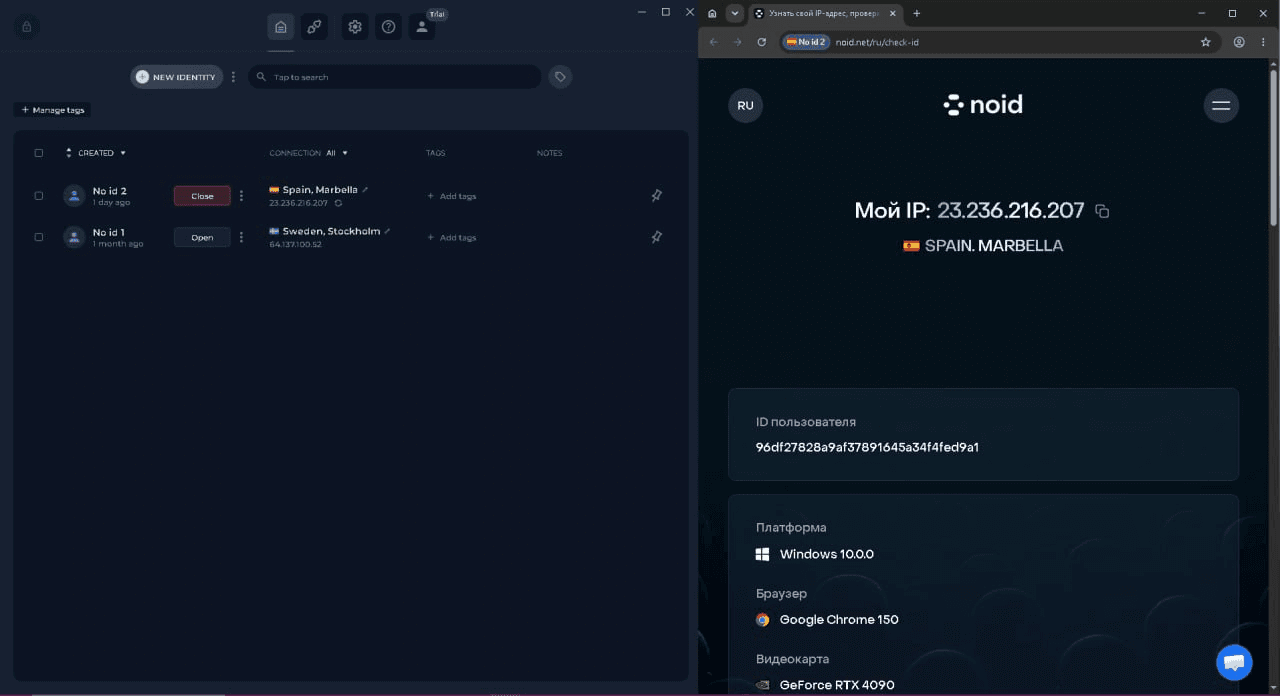The image size is (1280, 696).
Task: Expand browser tab search dropdown arrow
Action: pyautogui.click(x=735, y=13)
